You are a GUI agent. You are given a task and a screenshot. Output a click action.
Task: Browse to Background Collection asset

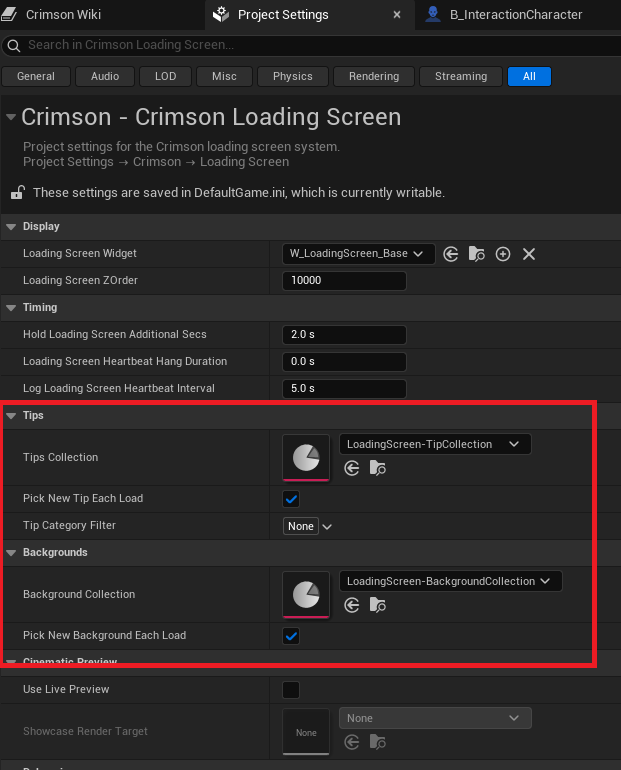pyautogui.click(x=378, y=605)
